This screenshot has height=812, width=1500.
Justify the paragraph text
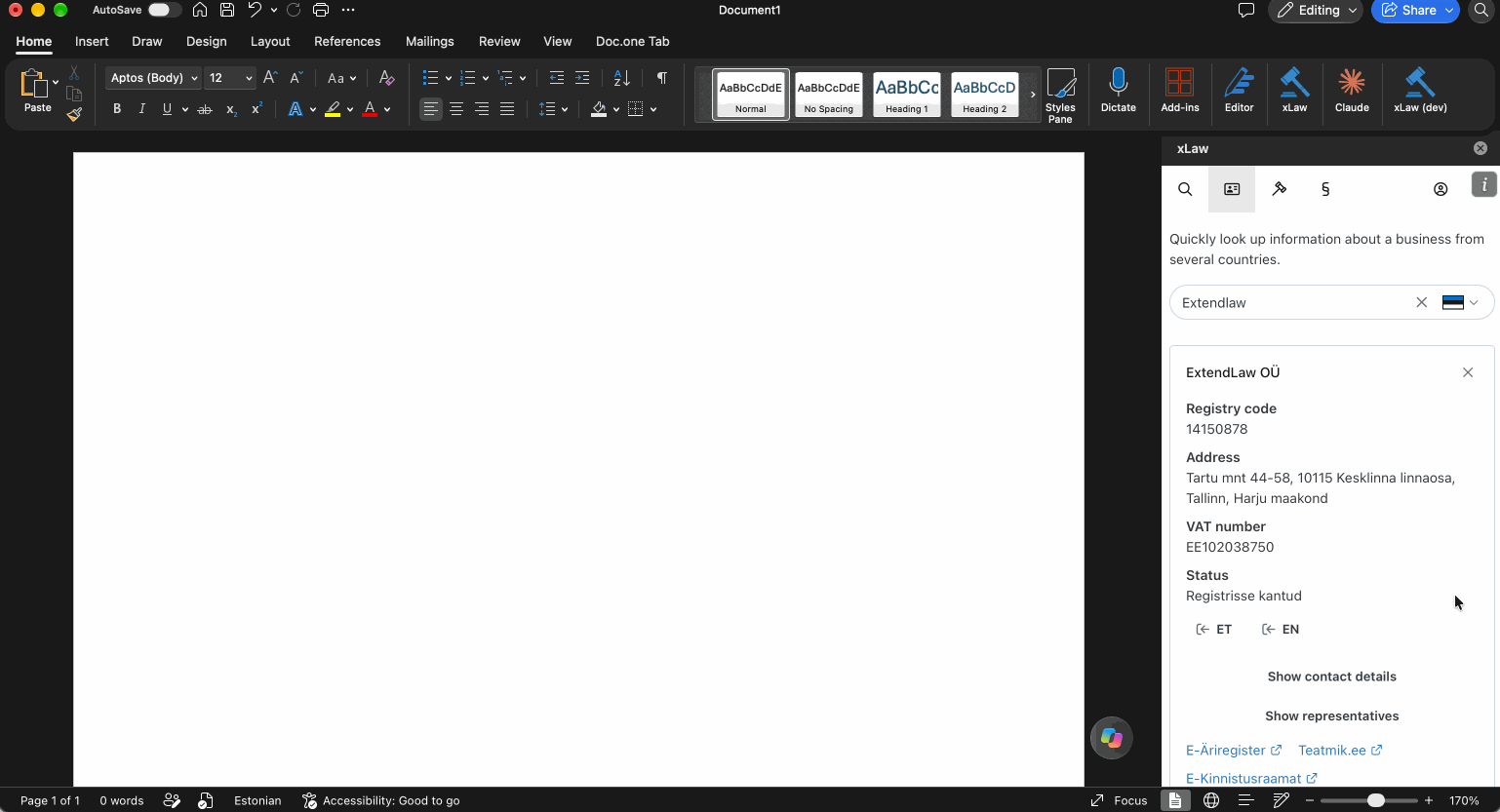[507, 109]
